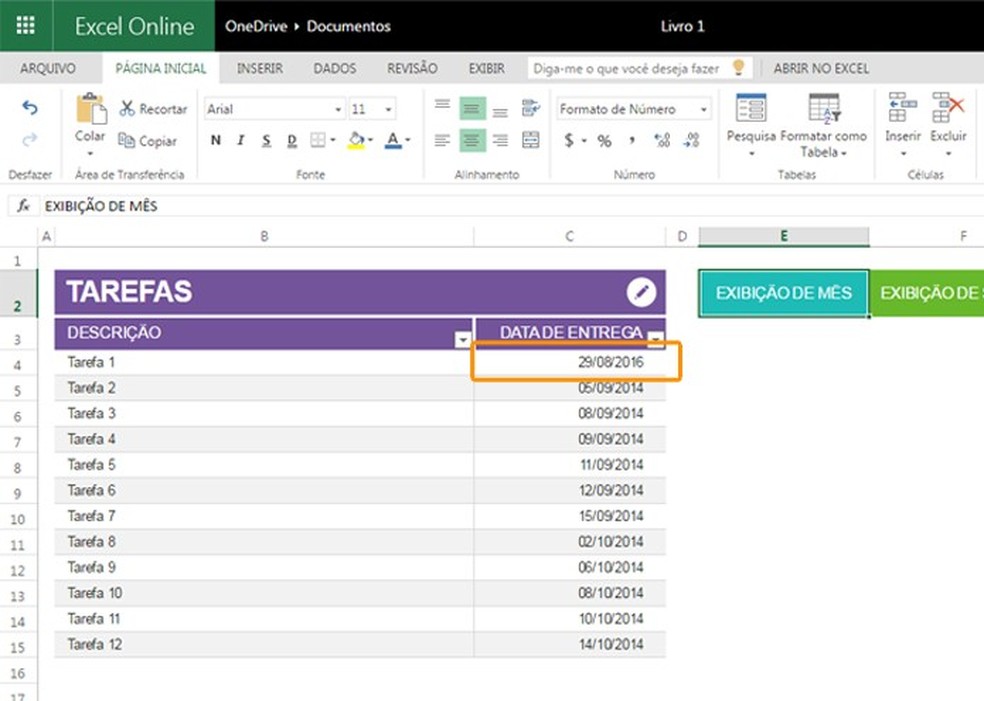Viewport: 984px width, 701px height.
Task: Click ABRIR NO EXCEL link
Action: 821,69
